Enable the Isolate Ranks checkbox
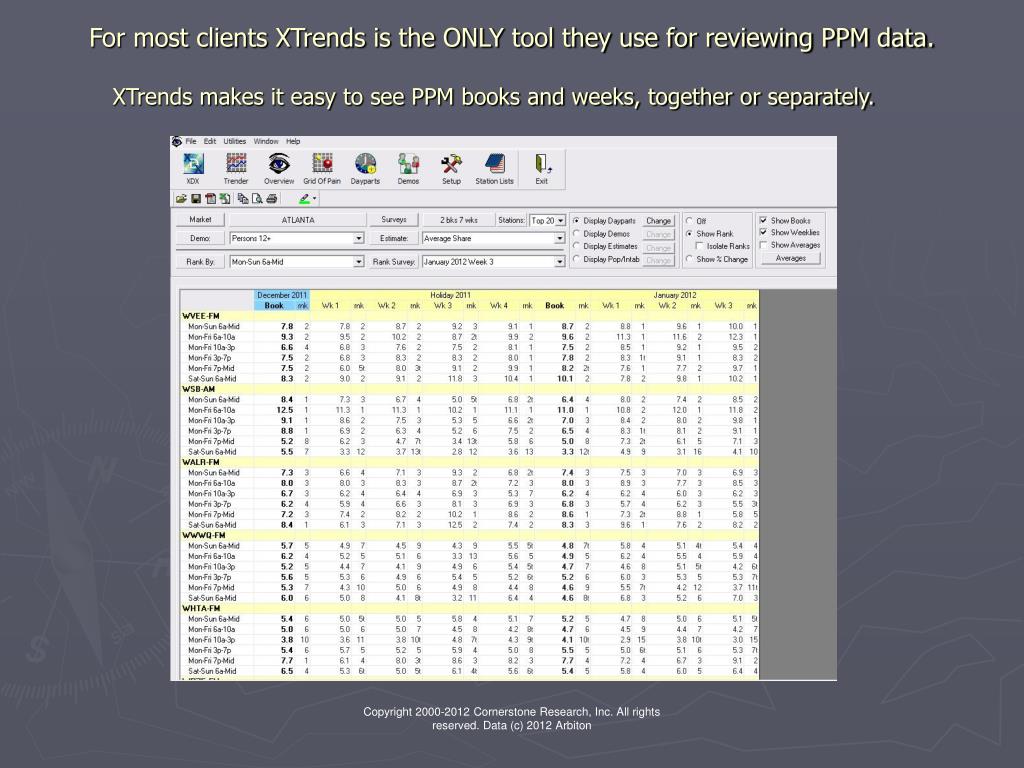1024x768 pixels. tap(699, 246)
